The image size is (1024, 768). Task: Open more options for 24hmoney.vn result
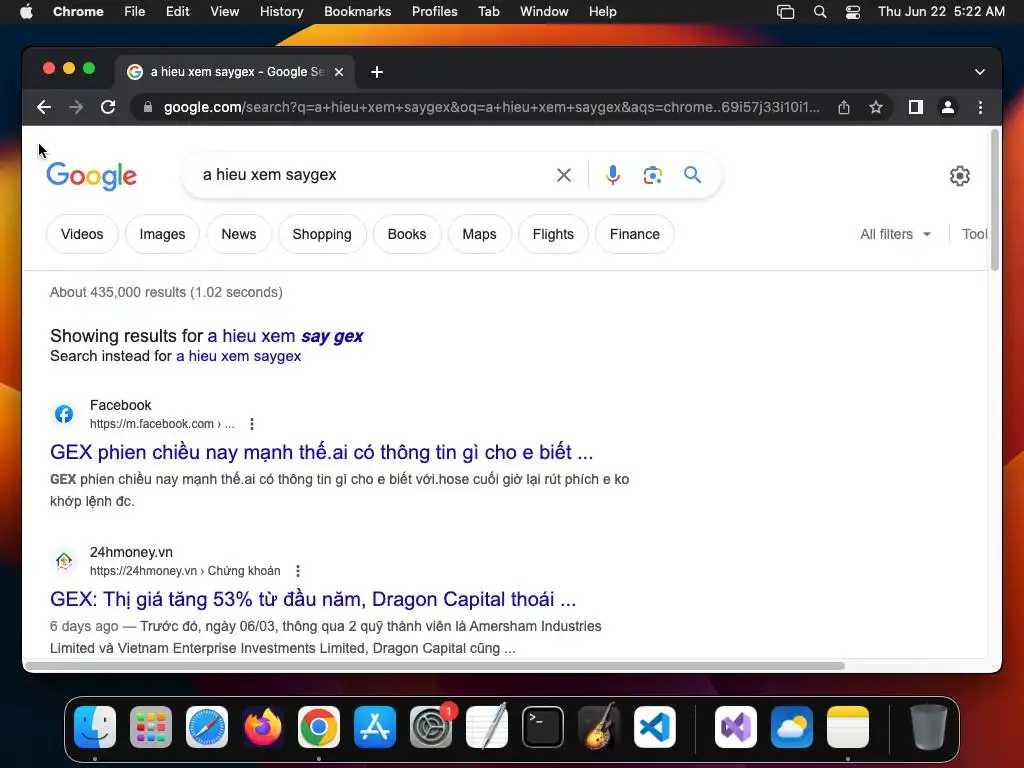tap(298, 571)
